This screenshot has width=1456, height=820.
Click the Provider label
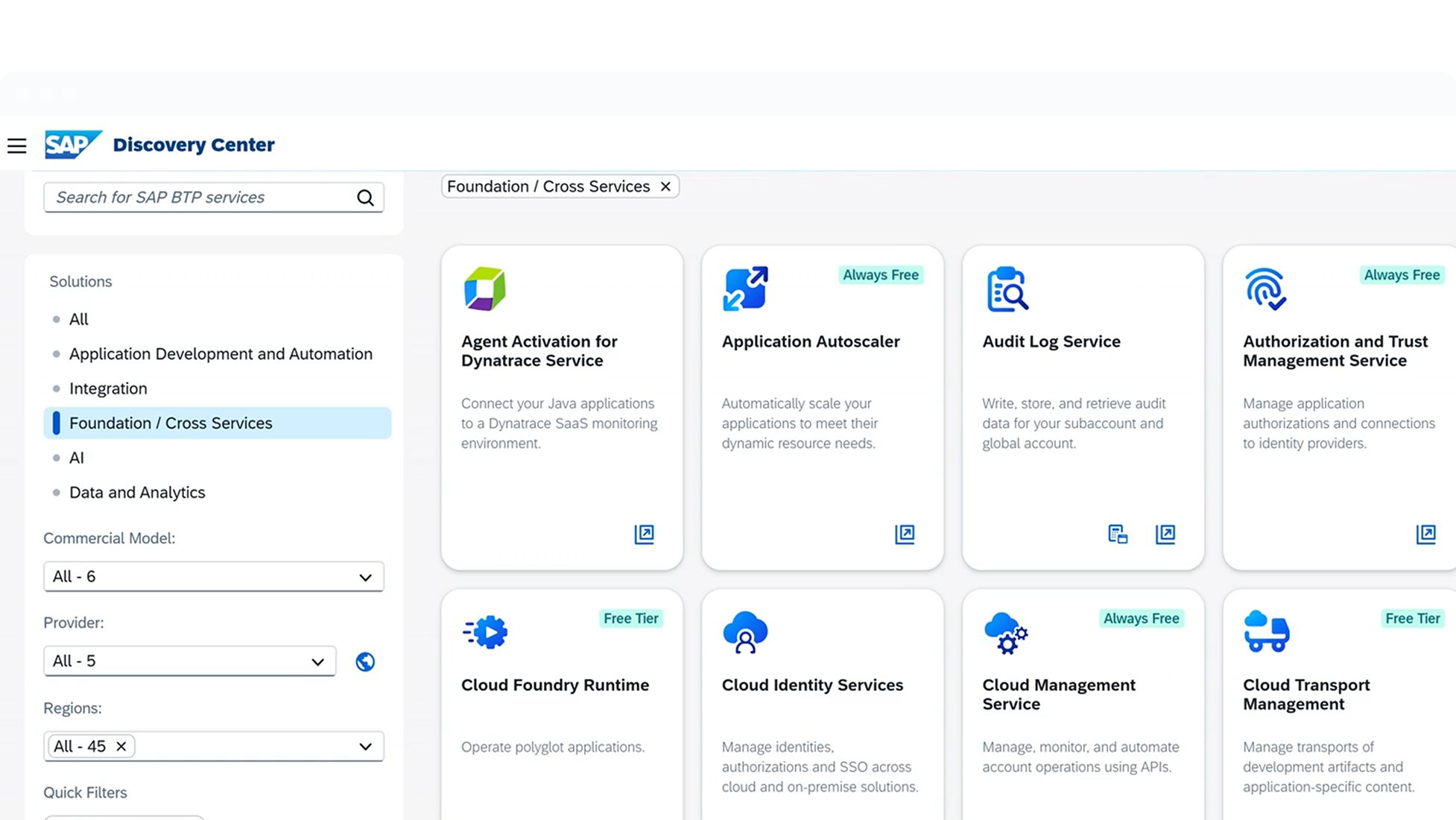pyautogui.click(x=74, y=622)
